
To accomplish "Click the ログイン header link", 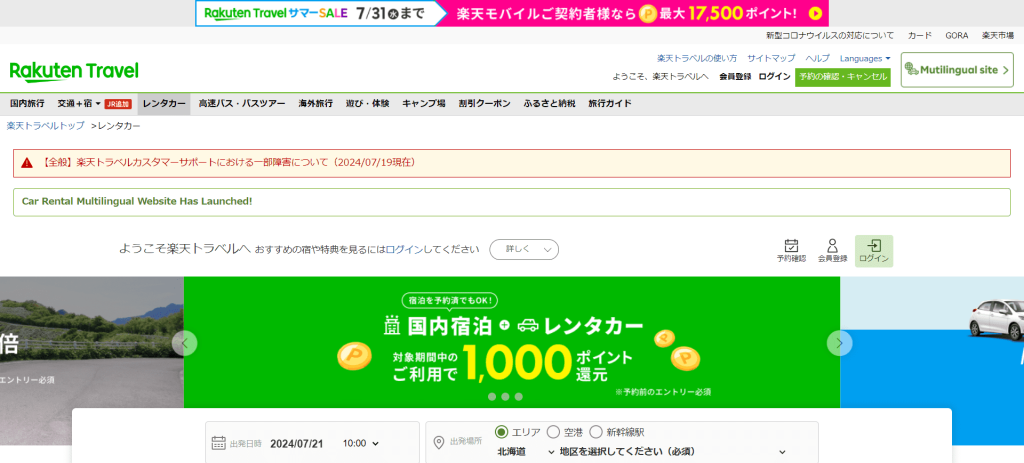I will tap(774, 76).
